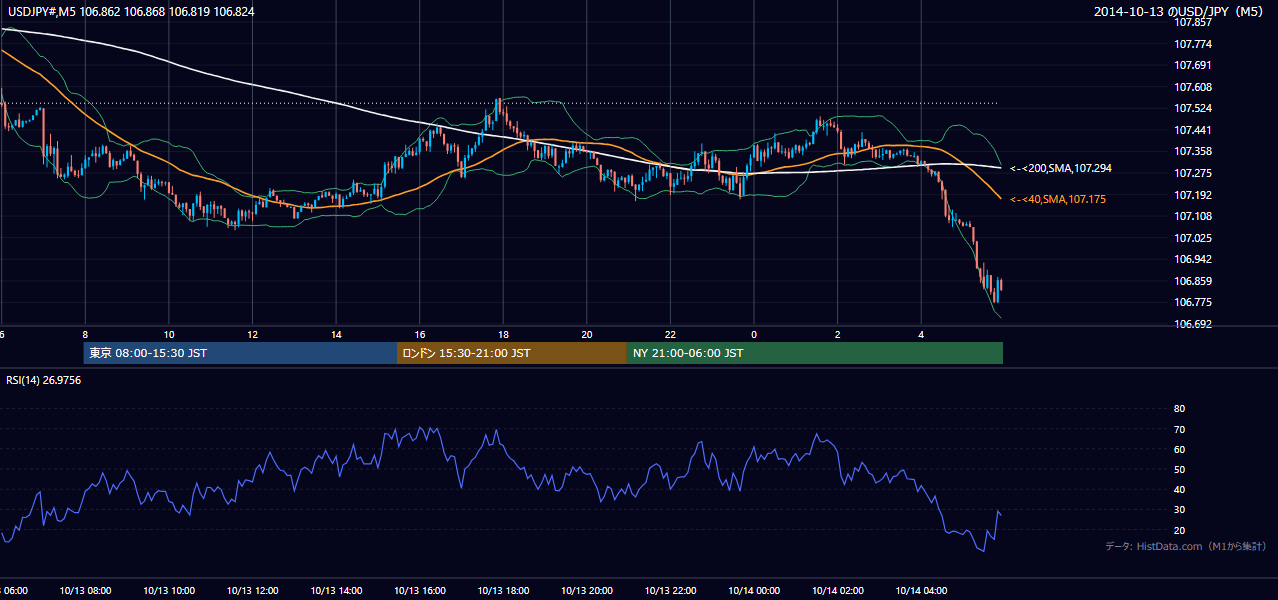The image size is (1278, 600).
Task: Select the NY 21:00-06:00 JST session bar
Action: [x=815, y=353]
